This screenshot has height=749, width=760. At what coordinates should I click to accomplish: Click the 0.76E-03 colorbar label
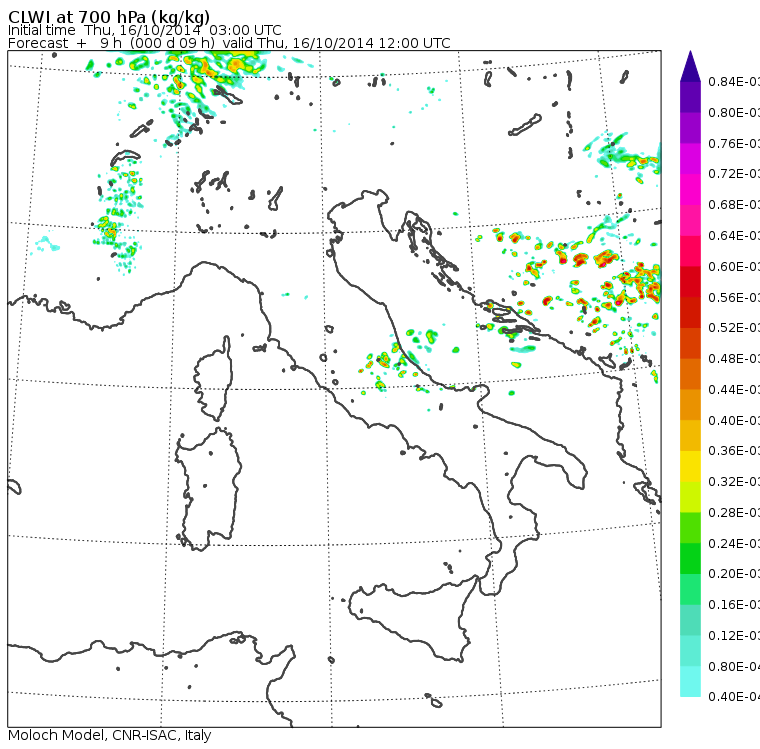pos(734,143)
